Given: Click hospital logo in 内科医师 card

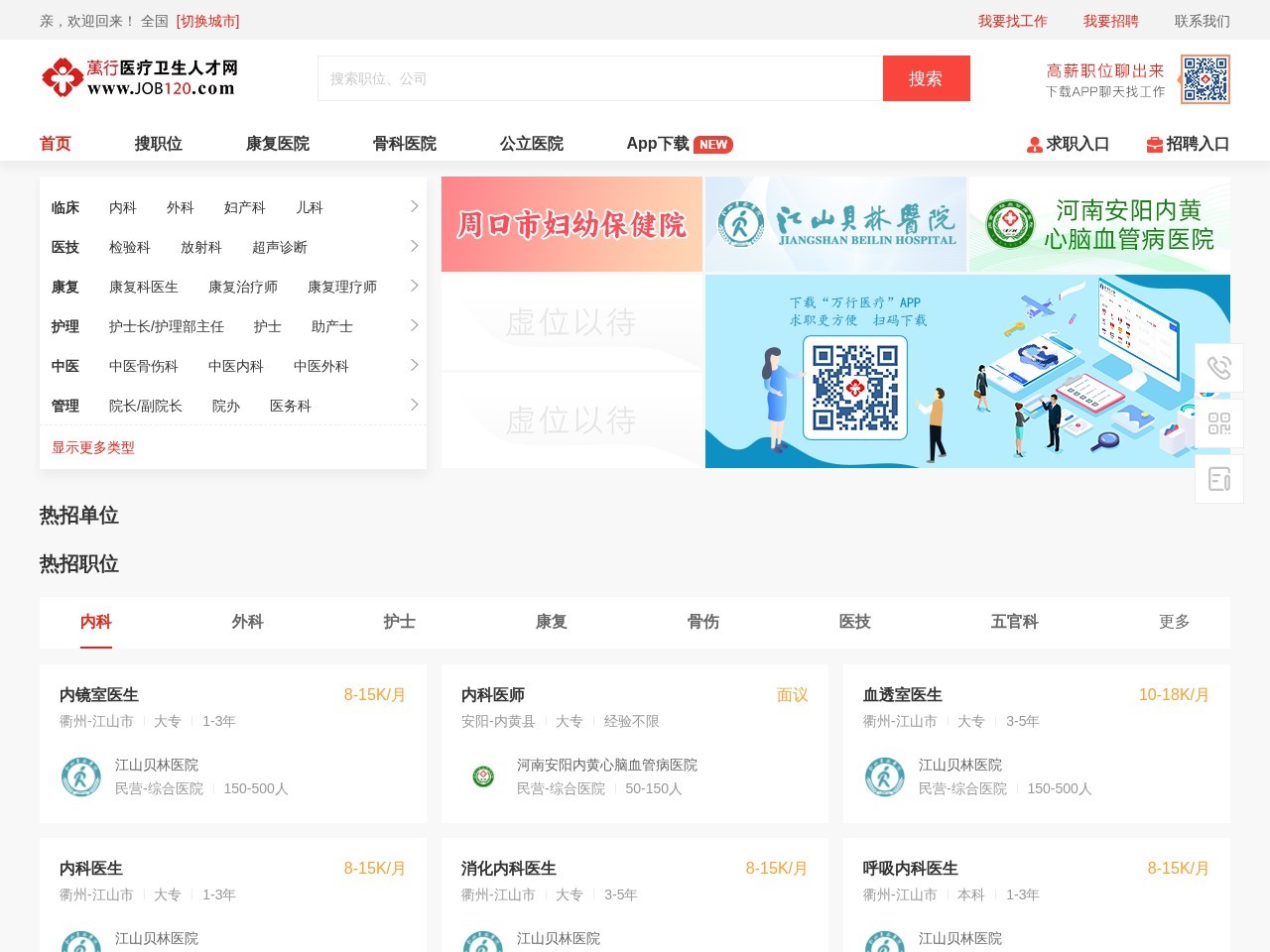Looking at the screenshot, I should [483, 776].
